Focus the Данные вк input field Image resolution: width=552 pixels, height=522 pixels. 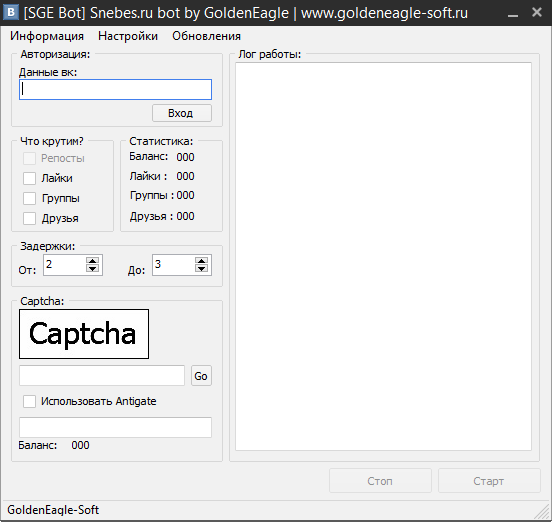pyautogui.click(x=115, y=89)
